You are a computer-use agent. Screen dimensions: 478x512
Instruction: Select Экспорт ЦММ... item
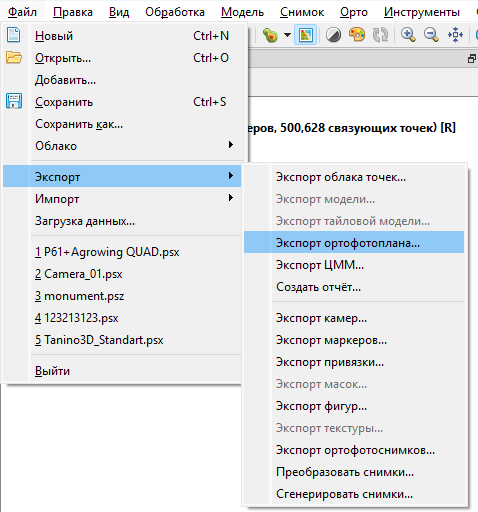pyautogui.click(x=354, y=265)
